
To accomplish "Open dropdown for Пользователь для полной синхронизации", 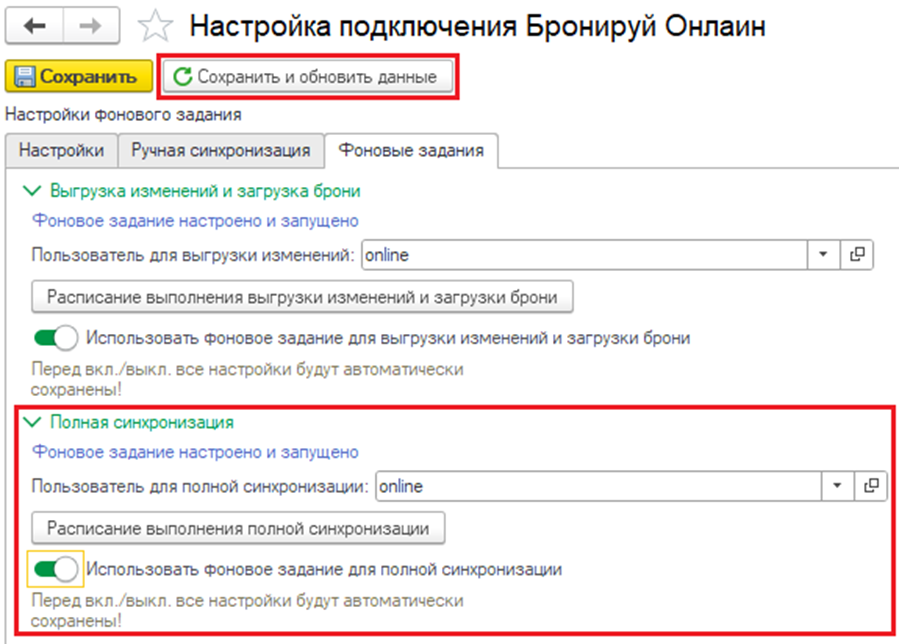I will 837,486.
